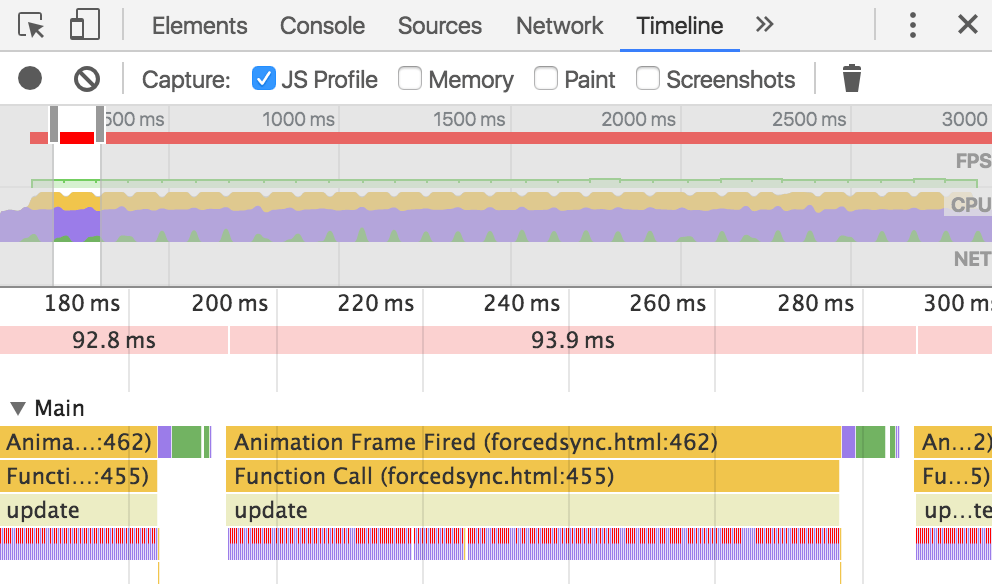Enable the Memory capture checkbox
Viewport: 992px width, 584px height.
410,78
